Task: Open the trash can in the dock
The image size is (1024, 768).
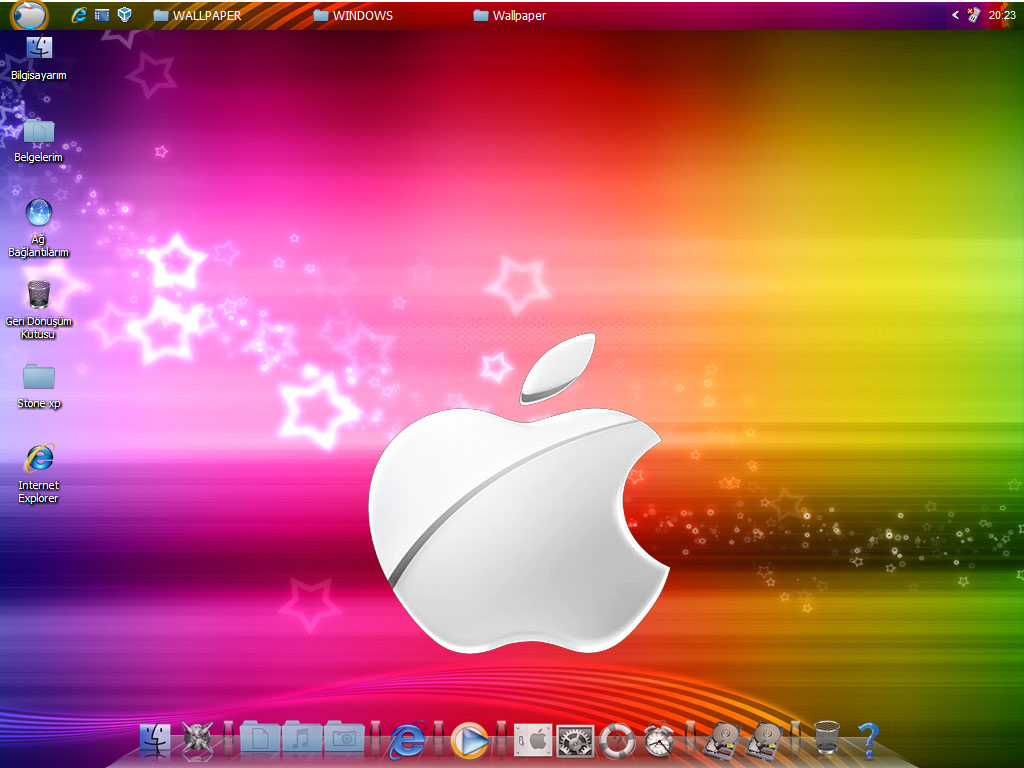Action: (827, 738)
